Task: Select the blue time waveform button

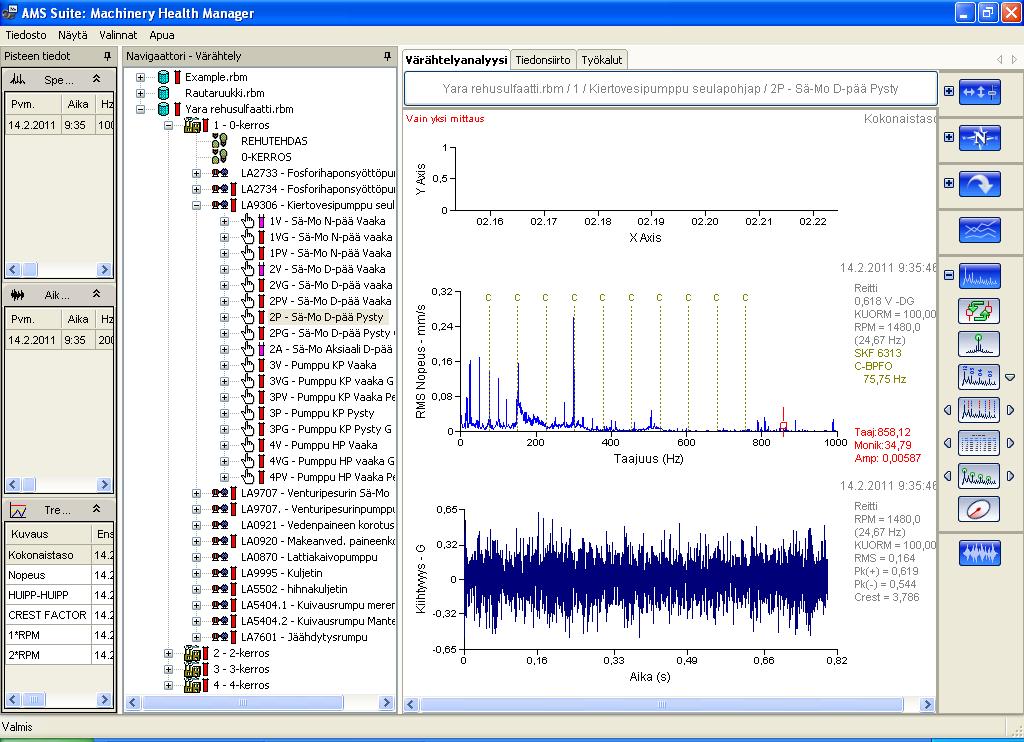Action: (x=980, y=553)
